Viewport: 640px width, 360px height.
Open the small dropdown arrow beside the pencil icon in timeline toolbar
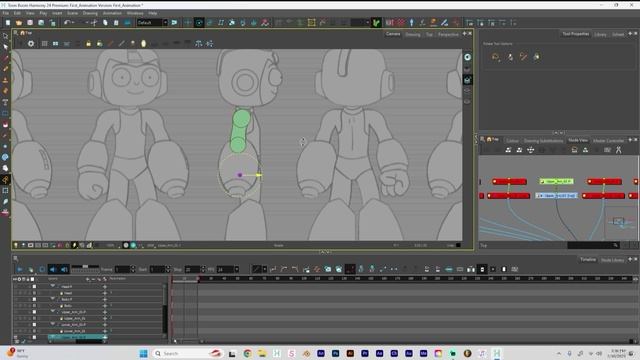(264, 269)
